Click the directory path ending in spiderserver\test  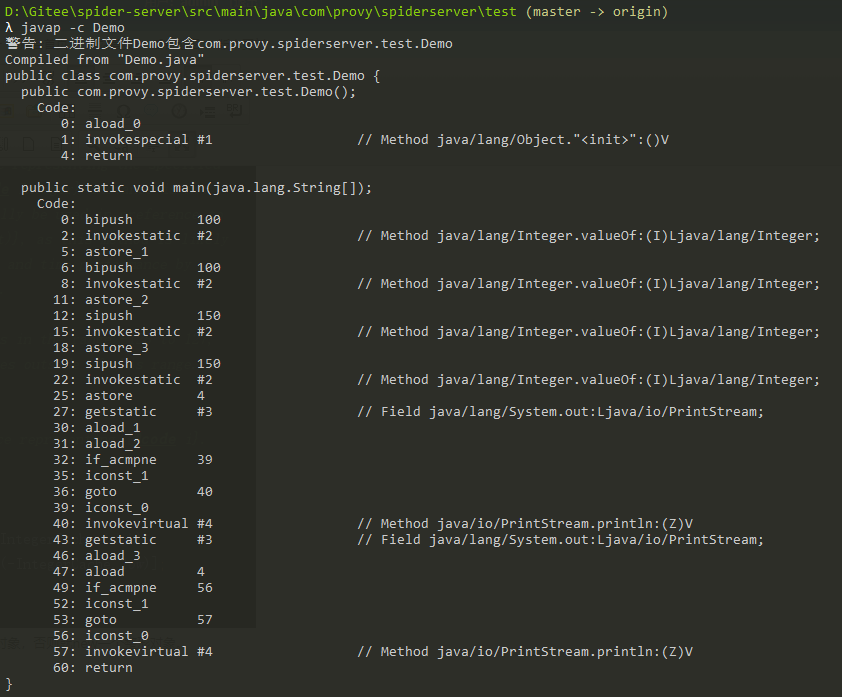click(261, 12)
